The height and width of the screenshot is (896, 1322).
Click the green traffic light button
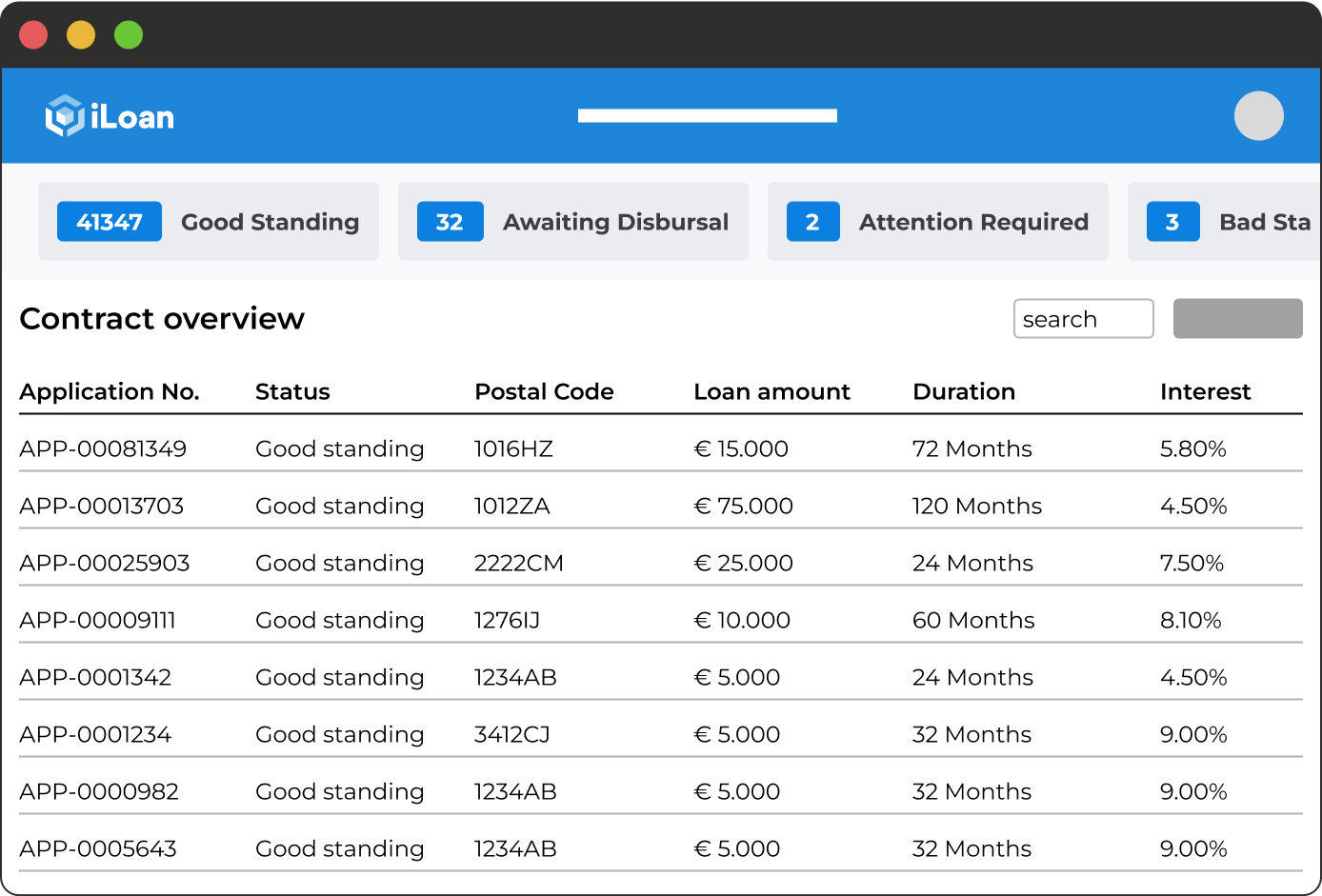pyautogui.click(x=127, y=34)
